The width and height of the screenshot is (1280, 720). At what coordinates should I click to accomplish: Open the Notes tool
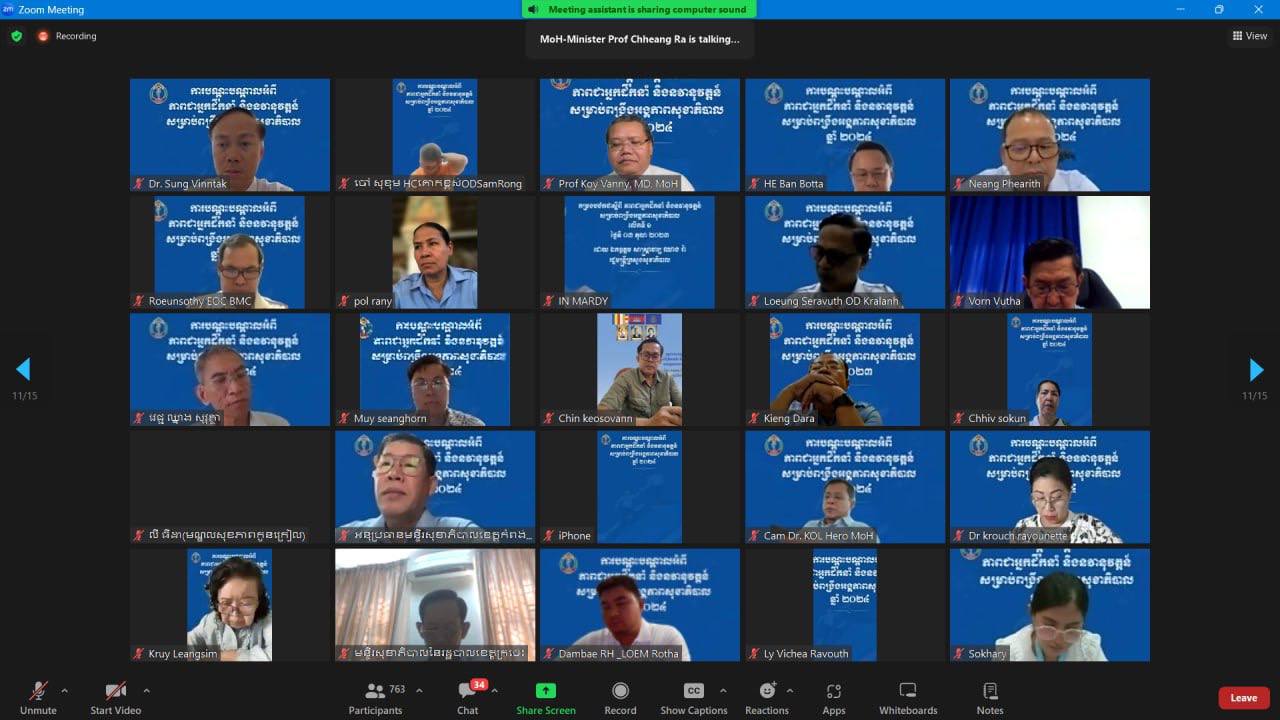990,691
